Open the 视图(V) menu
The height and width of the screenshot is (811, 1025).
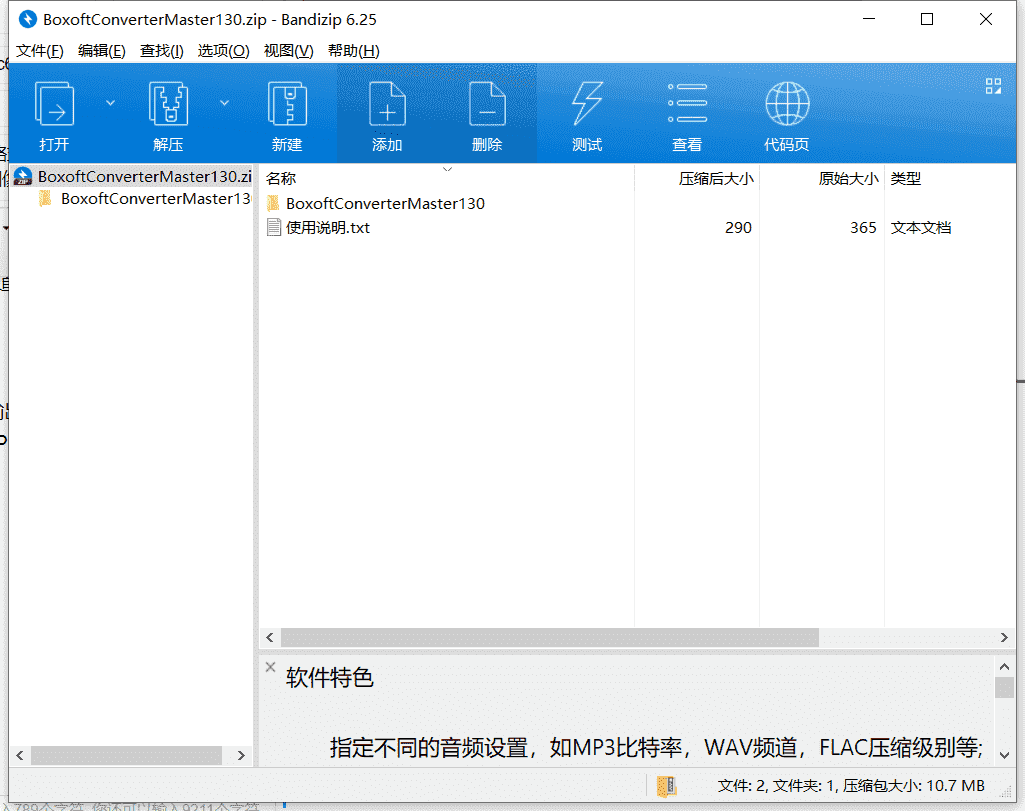pyautogui.click(x=288, y=51)
